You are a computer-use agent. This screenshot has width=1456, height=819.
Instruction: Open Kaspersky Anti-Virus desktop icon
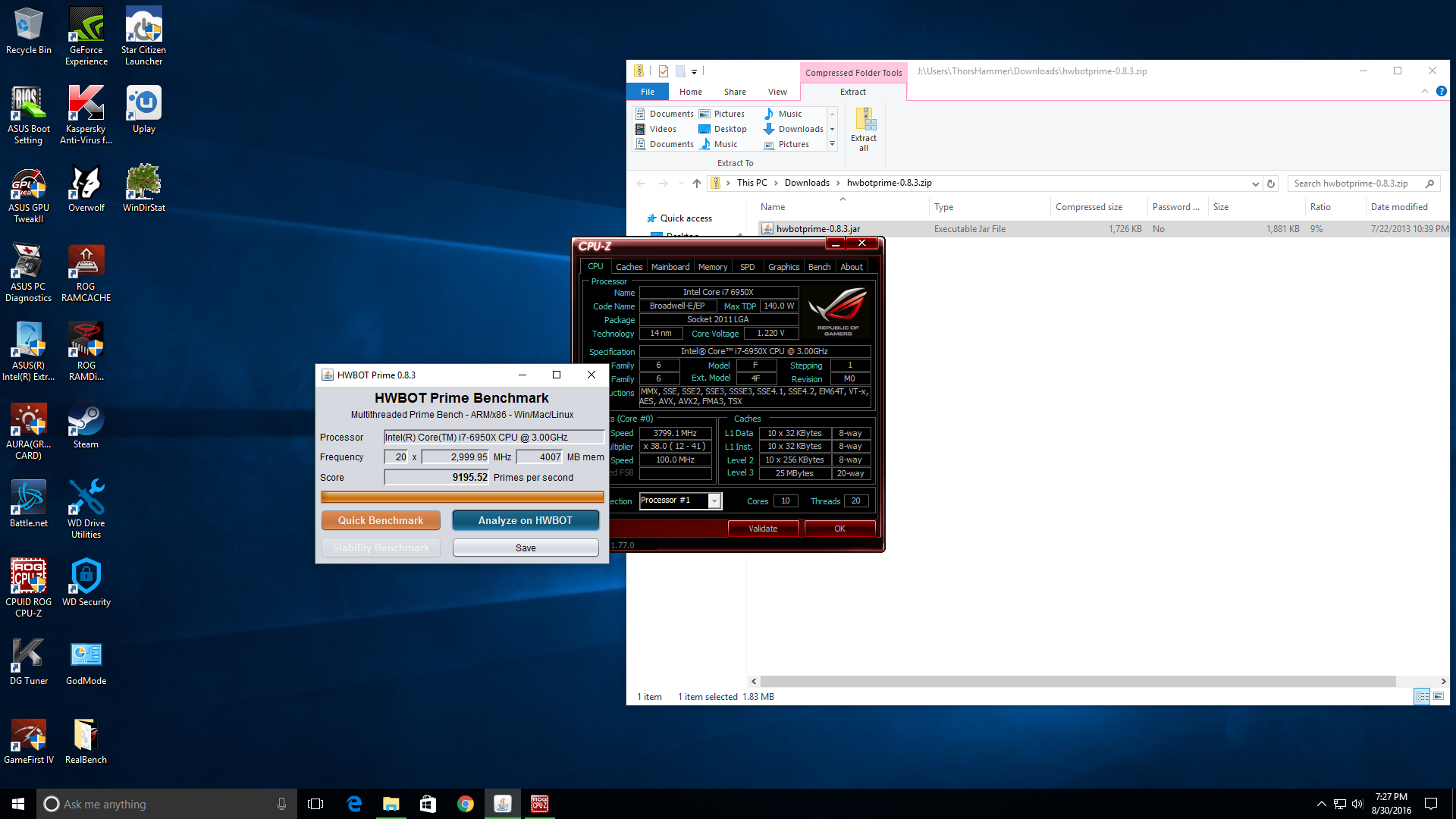[86, 115]
